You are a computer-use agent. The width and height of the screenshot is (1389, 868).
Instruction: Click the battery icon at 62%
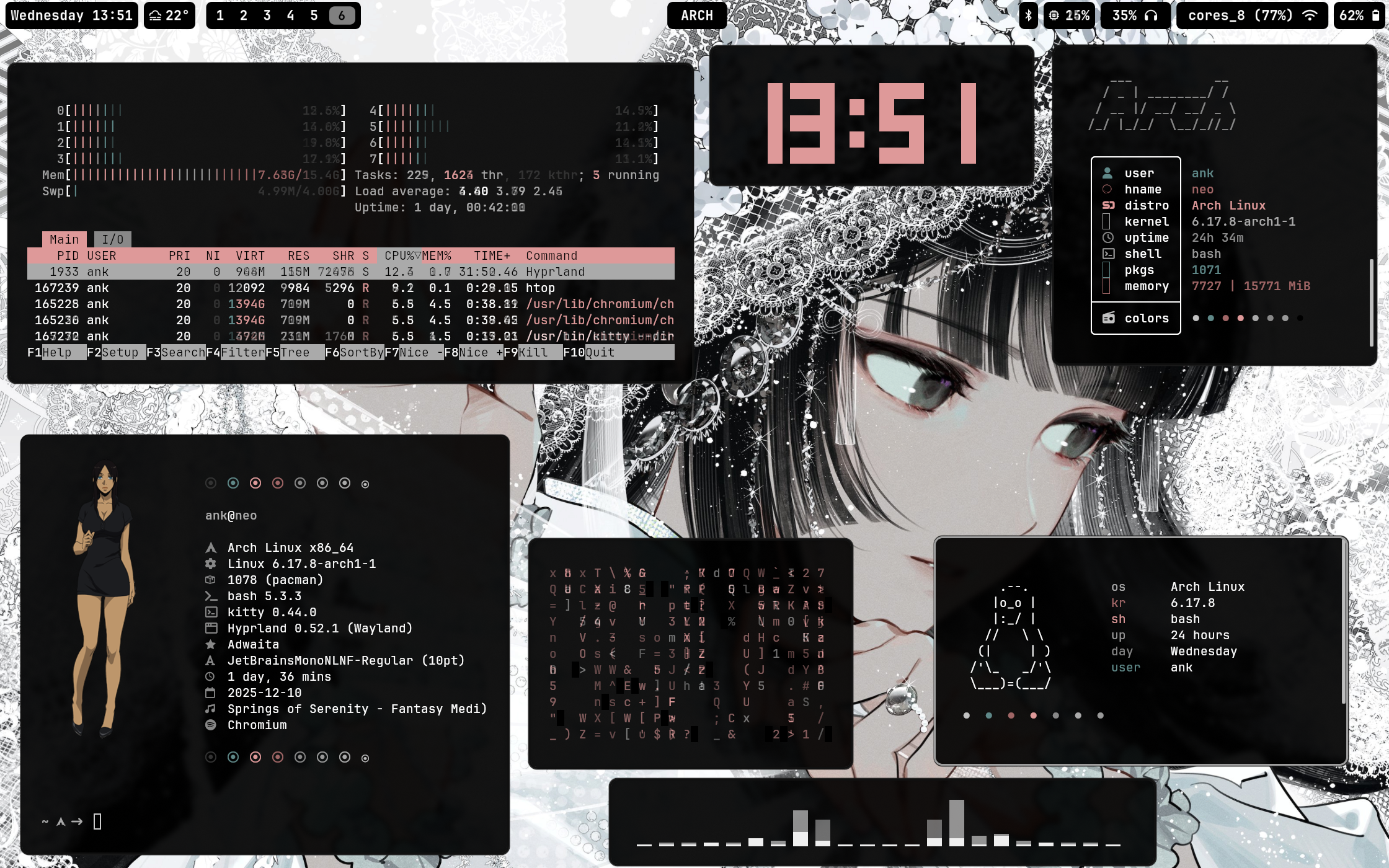(1375, 15)
